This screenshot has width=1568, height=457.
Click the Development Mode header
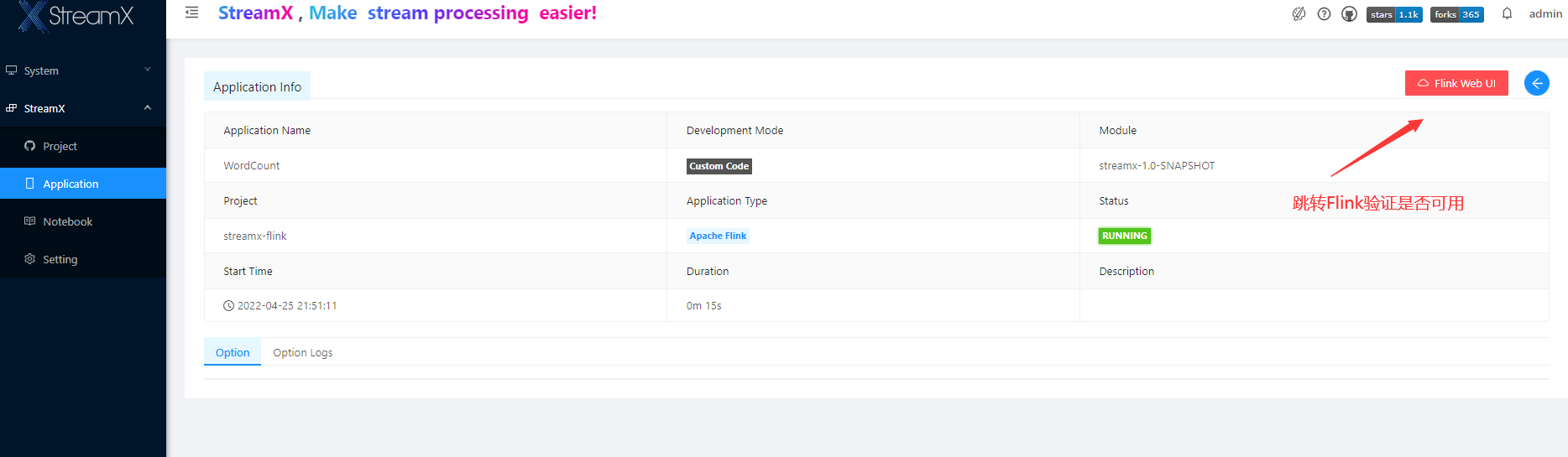point(734,130)
